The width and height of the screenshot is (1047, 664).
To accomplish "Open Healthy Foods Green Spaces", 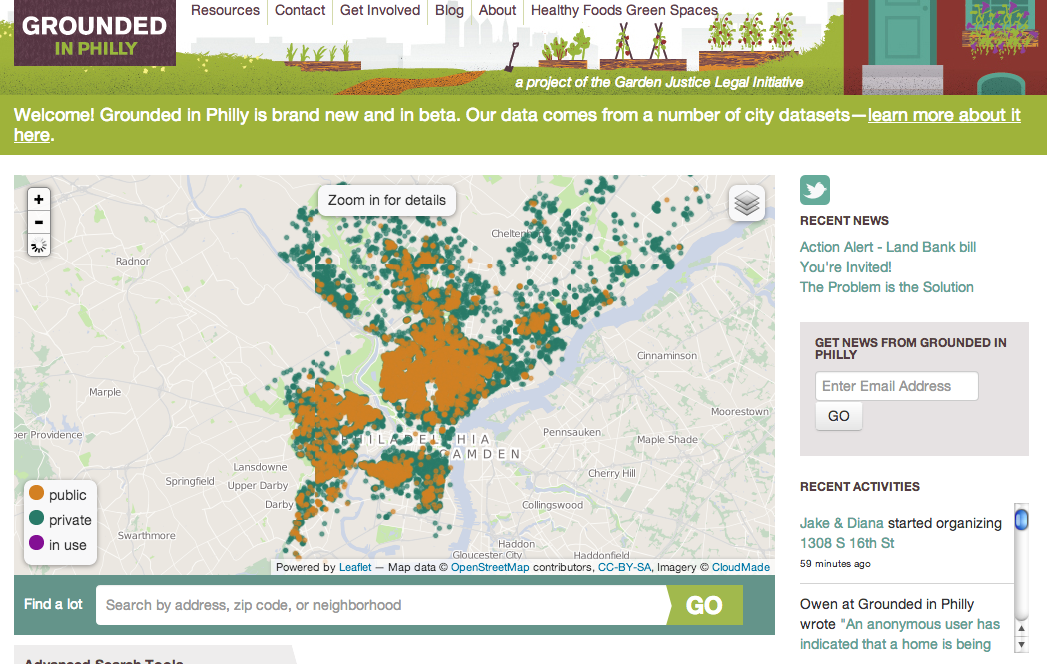I will (x=624, y=11).
